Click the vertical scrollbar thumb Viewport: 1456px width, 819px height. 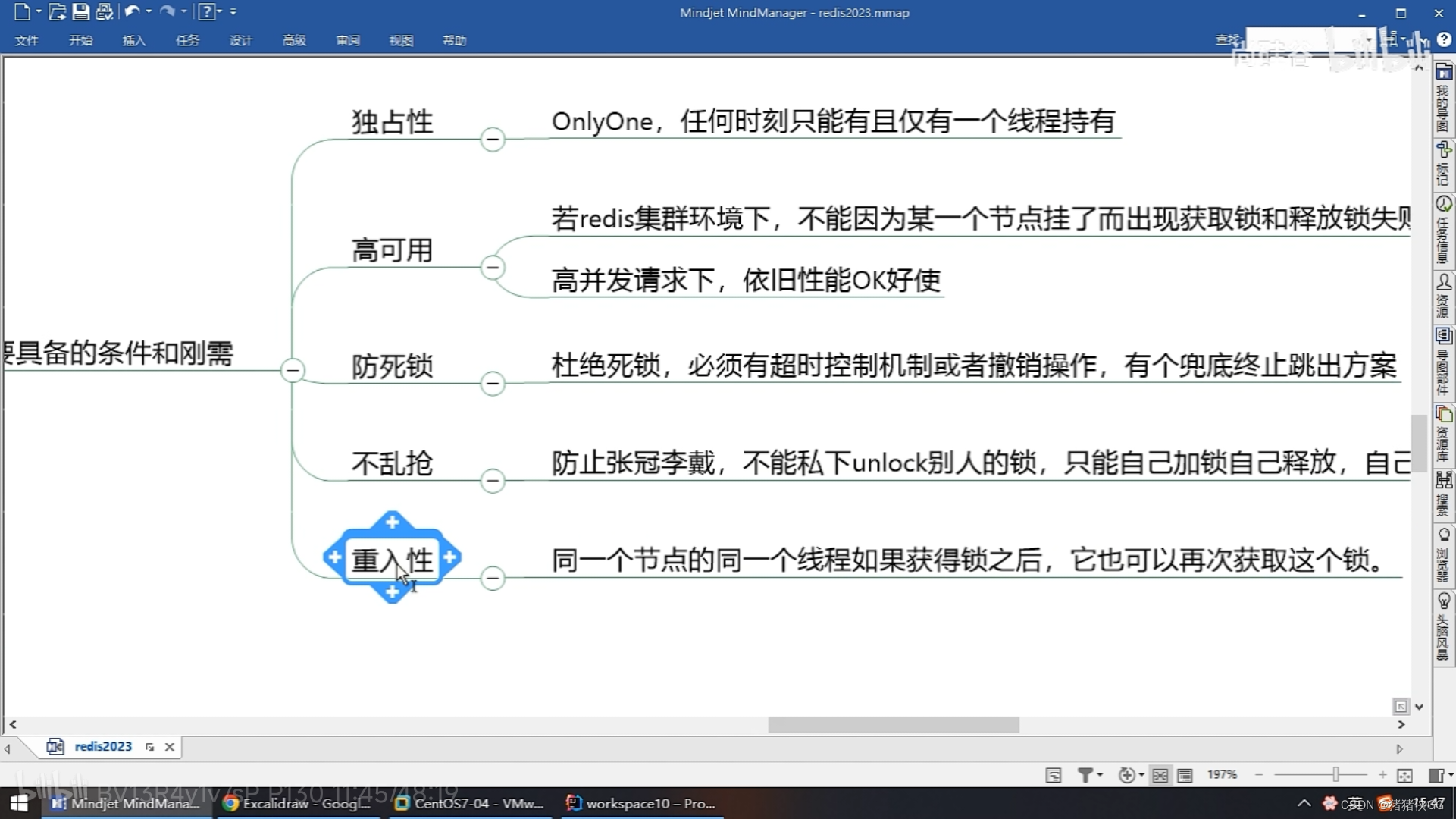click(1419, 443)
